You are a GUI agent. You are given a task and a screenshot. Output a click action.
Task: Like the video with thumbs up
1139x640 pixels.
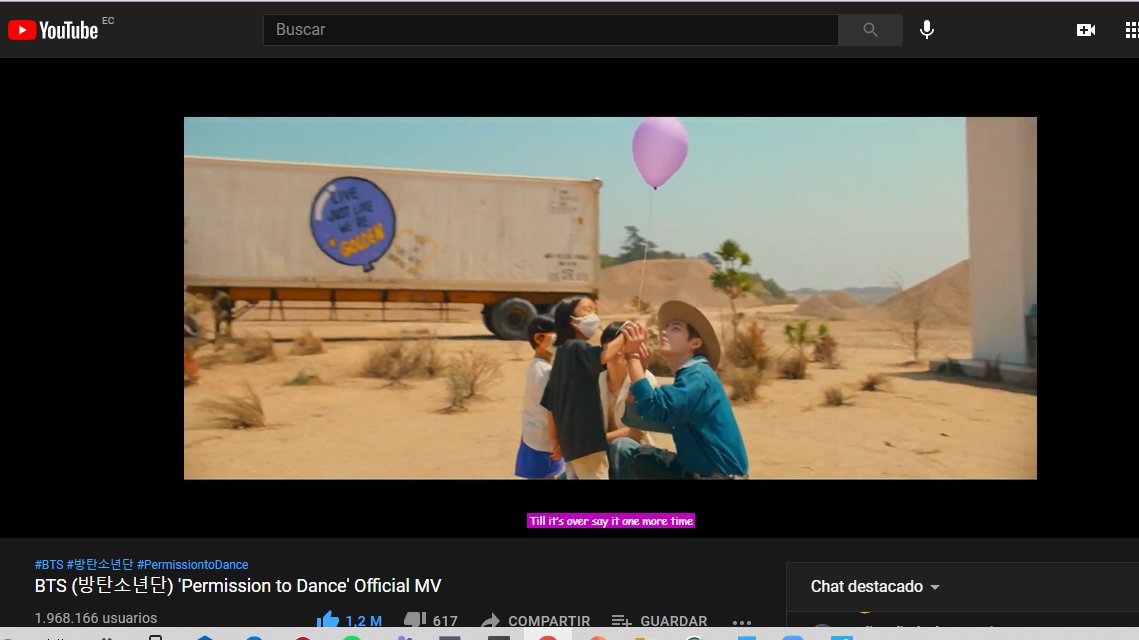349,620
